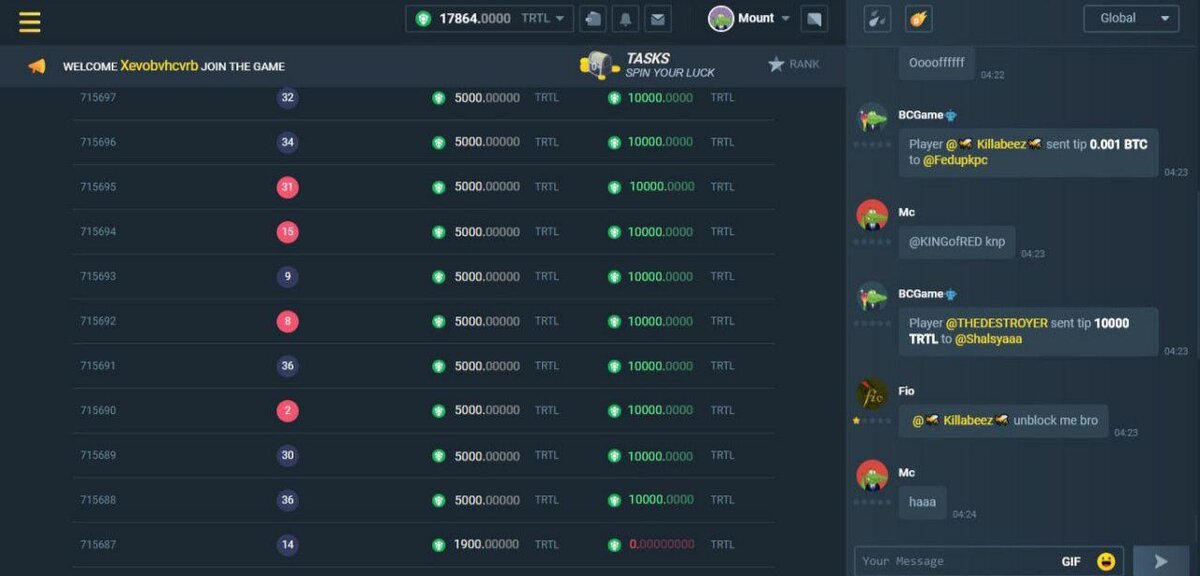Toggle the chat panel icon beside Mount

tap(814, 19)
